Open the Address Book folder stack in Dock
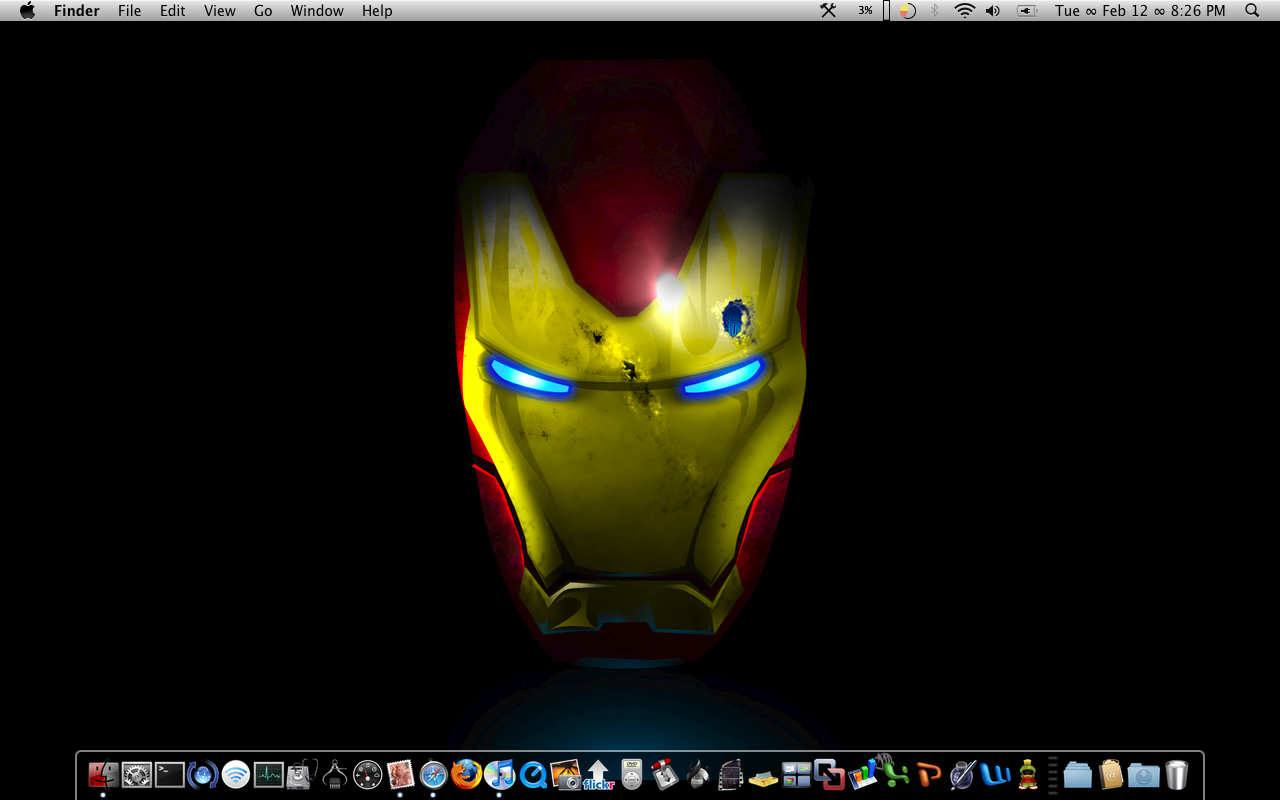The width and height of the screenshot is (1280, 800). 1110,774
